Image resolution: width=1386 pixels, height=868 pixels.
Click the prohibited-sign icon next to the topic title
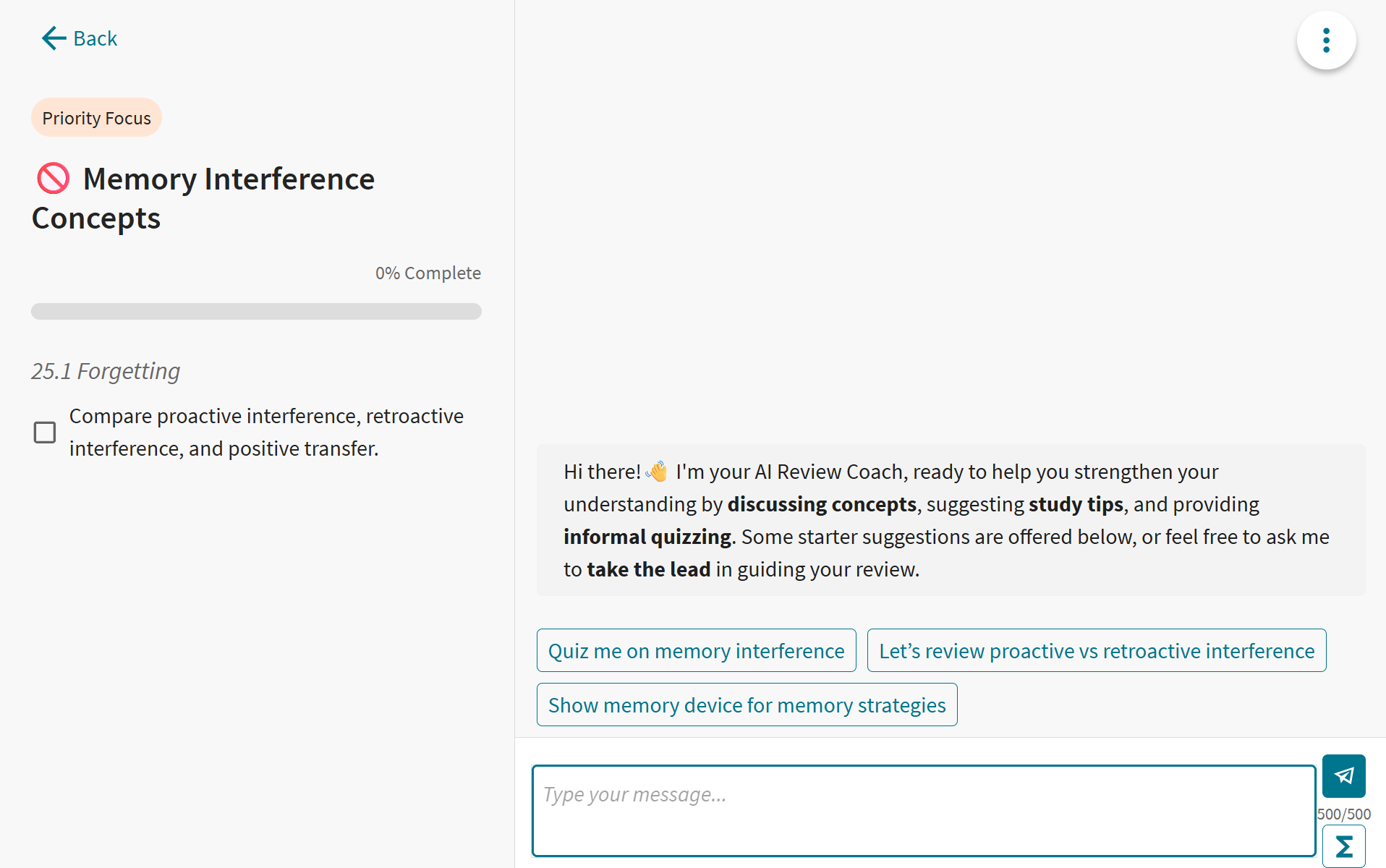tap(52, 178)
